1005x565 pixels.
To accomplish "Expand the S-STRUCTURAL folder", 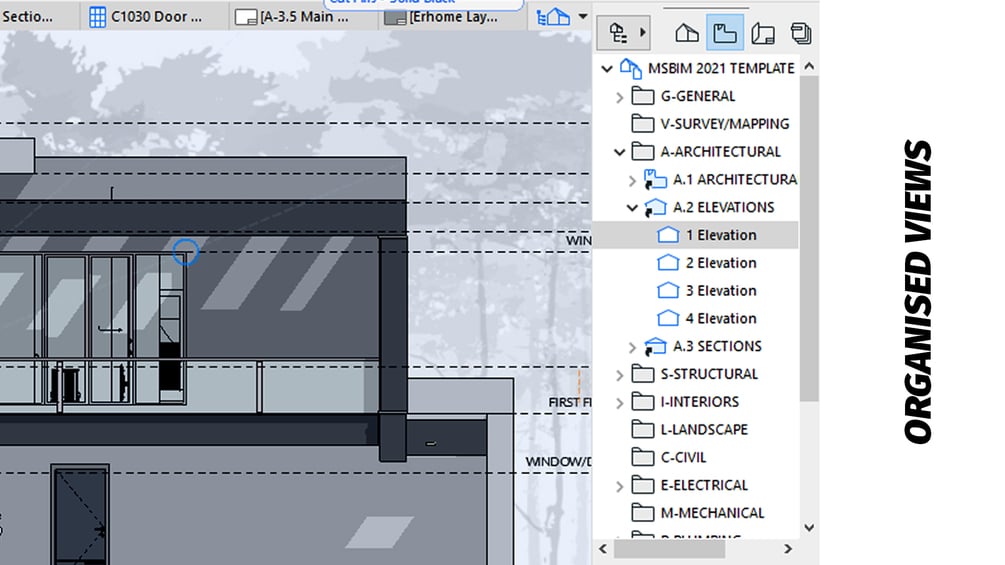I will (x=619, y=375).
